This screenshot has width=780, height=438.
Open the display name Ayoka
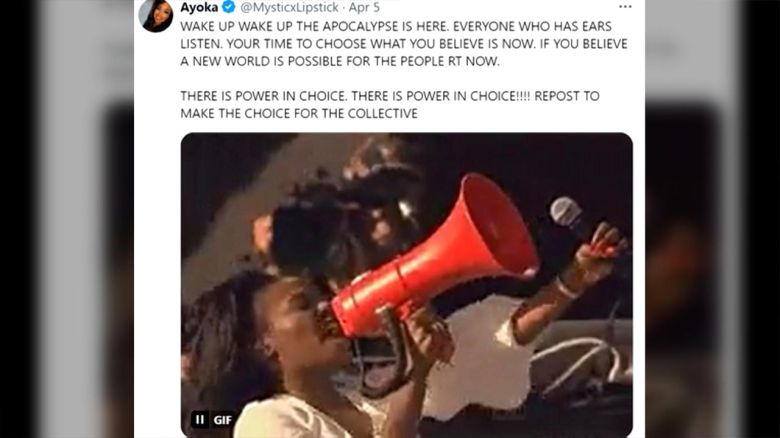(199, 7)
